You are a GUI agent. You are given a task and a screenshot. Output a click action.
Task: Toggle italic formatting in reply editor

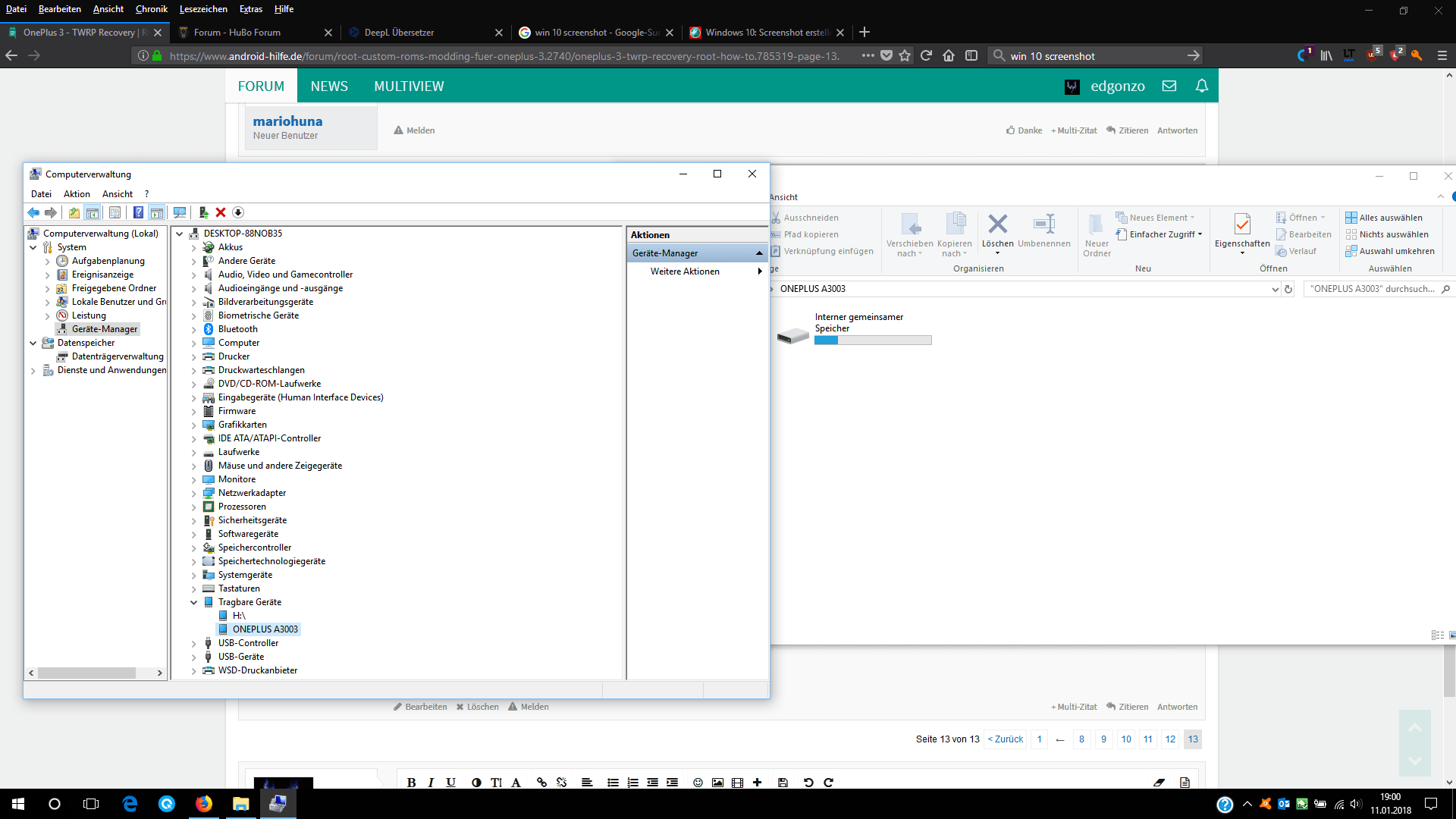(431, 783)
